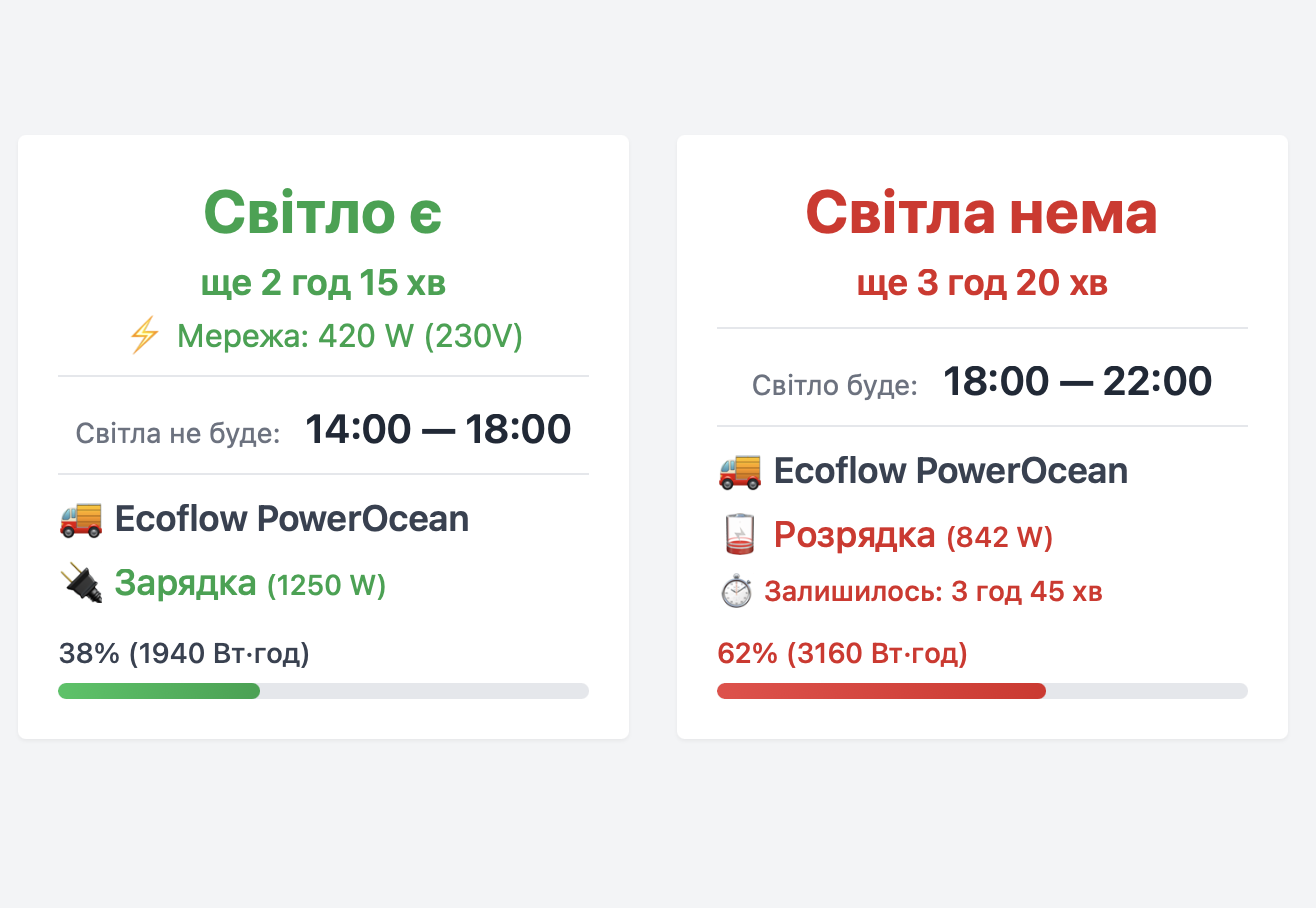
Task: Click the truck icon in left card
Action: coord(81,519)
